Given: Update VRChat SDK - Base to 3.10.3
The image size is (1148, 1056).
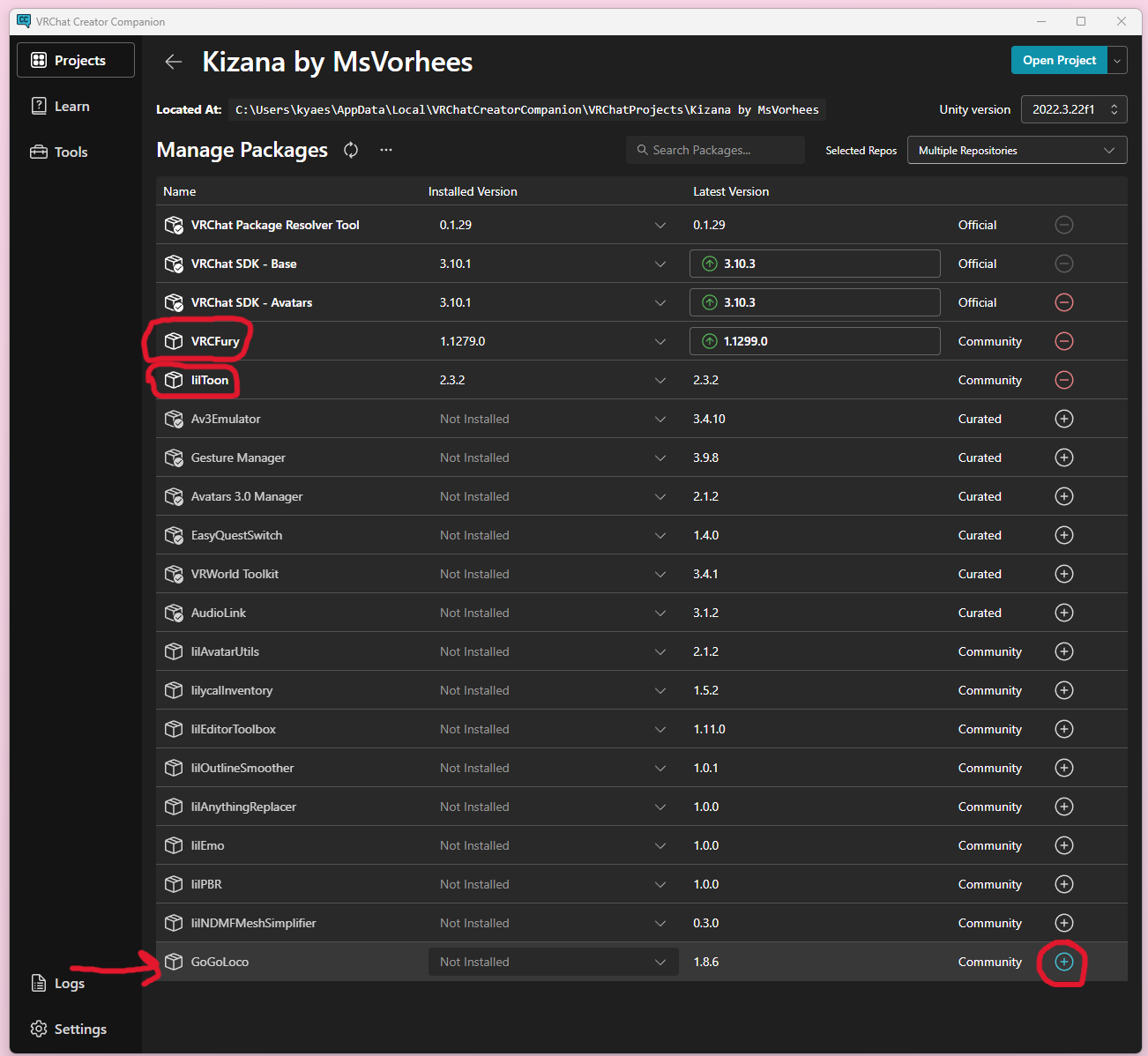Looking at the screenshot, I should (x=815, y=264).
